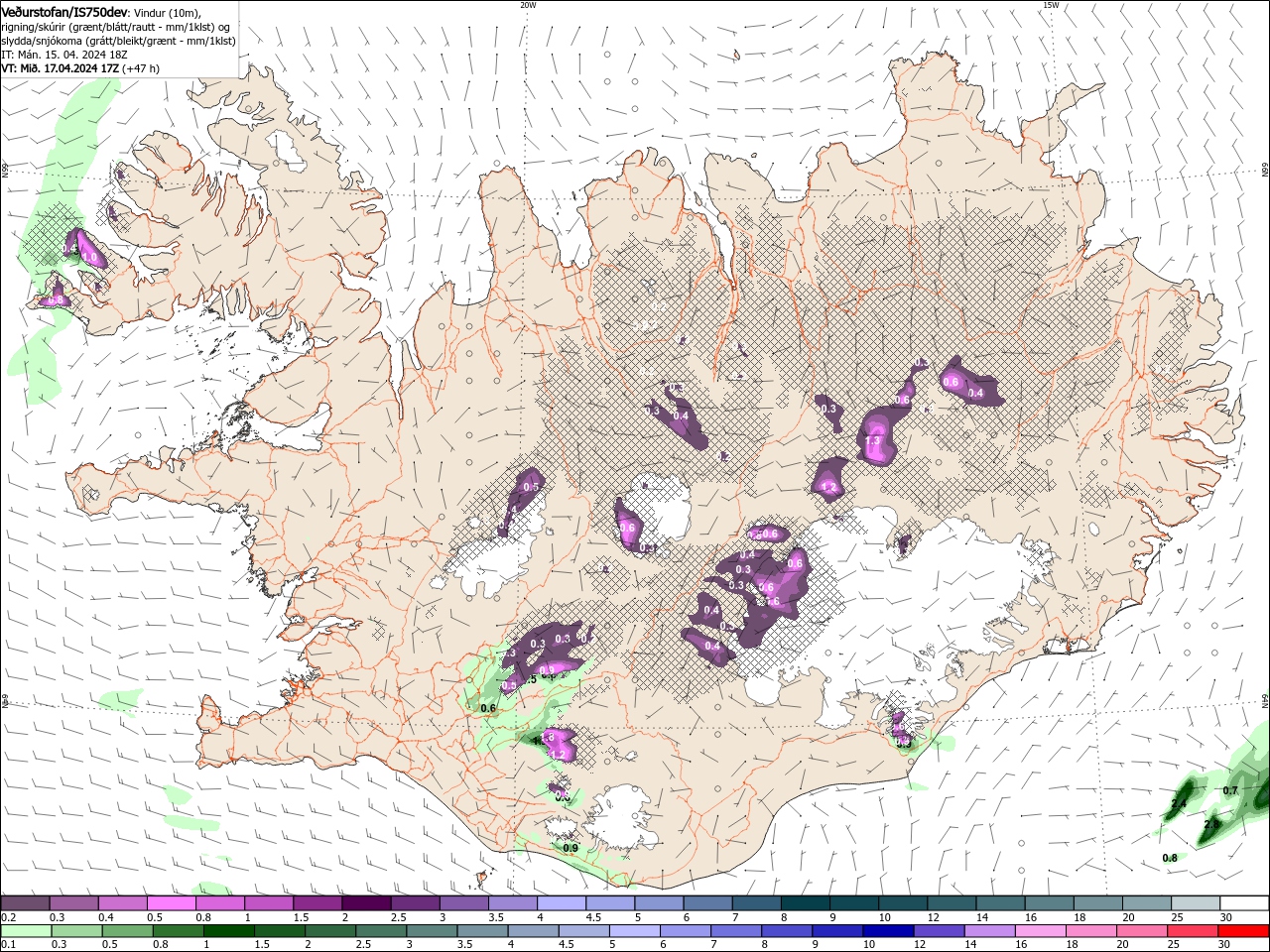This screenshot has width=1270, height=952.
Task: Click the '2.4' precipitation value offshore southeast
Action: pos(1179,803)
